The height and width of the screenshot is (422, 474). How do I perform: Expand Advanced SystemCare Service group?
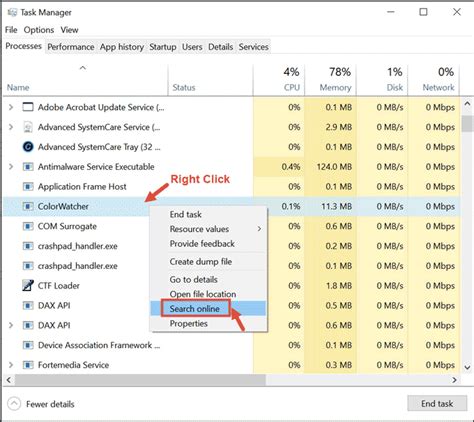coord(11,127)
